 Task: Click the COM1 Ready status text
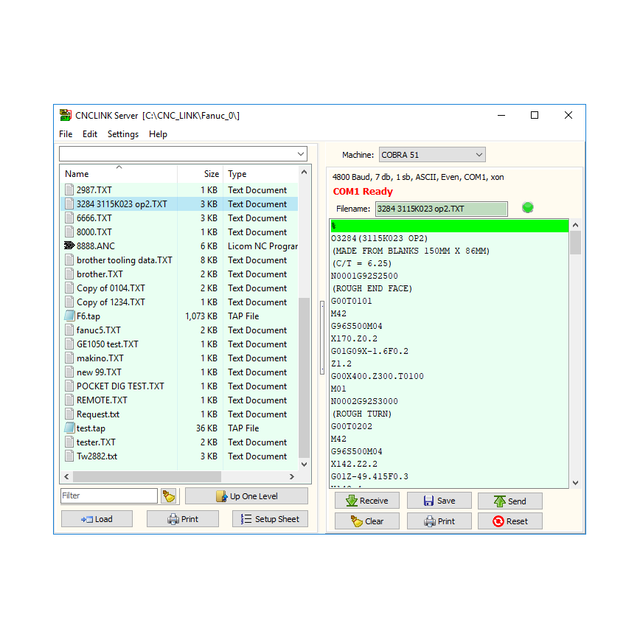pos(362,191)
